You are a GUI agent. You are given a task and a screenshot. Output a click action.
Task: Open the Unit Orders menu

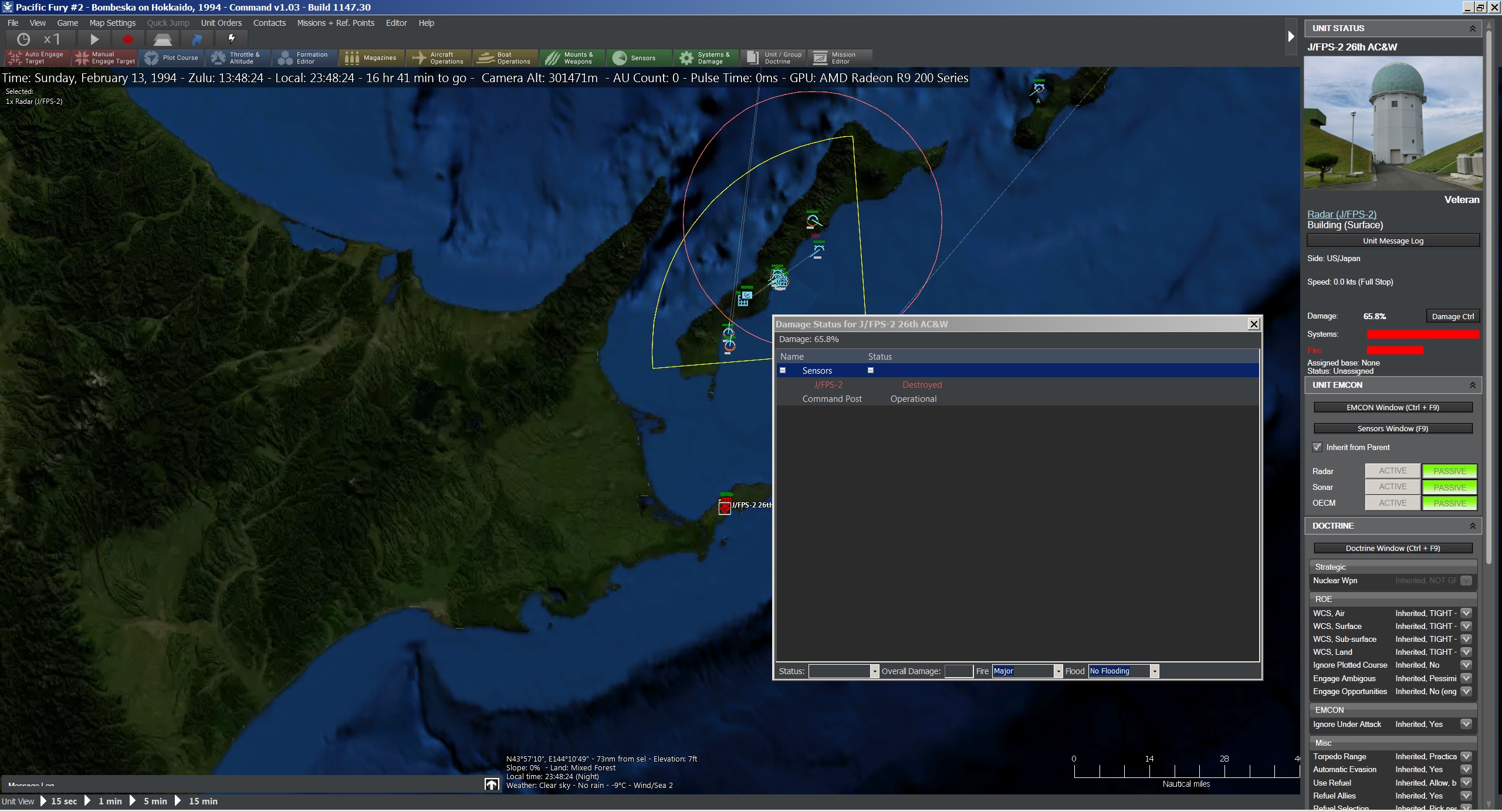[221, 23]
